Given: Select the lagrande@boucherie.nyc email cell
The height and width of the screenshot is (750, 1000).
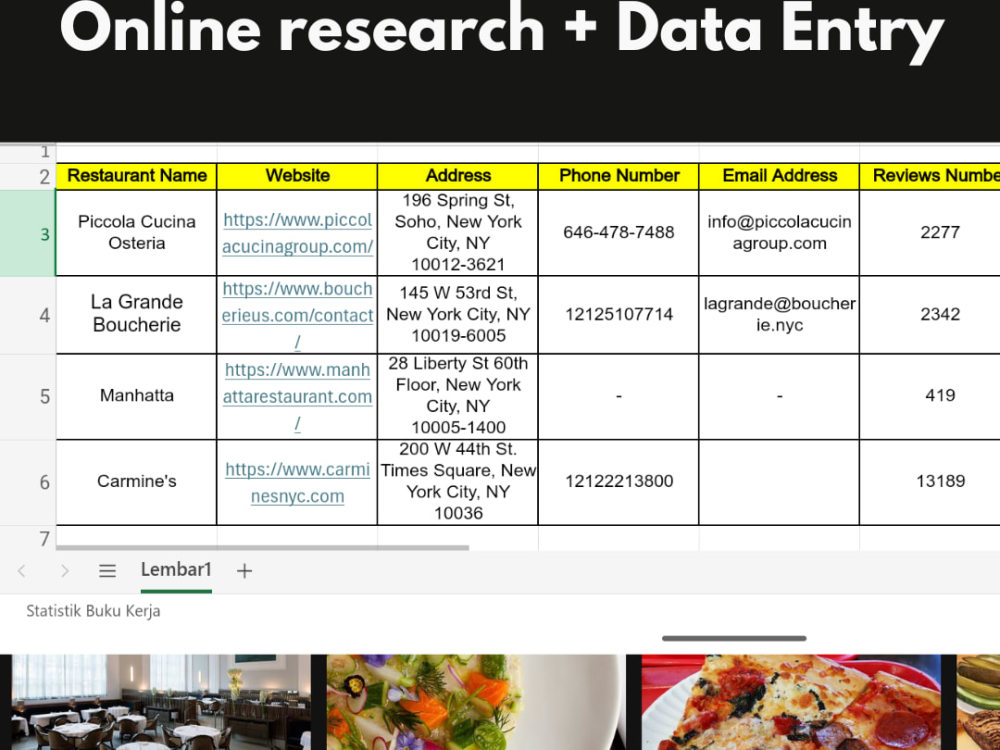Looking at the screenshot, I should [x=779, y=315].
